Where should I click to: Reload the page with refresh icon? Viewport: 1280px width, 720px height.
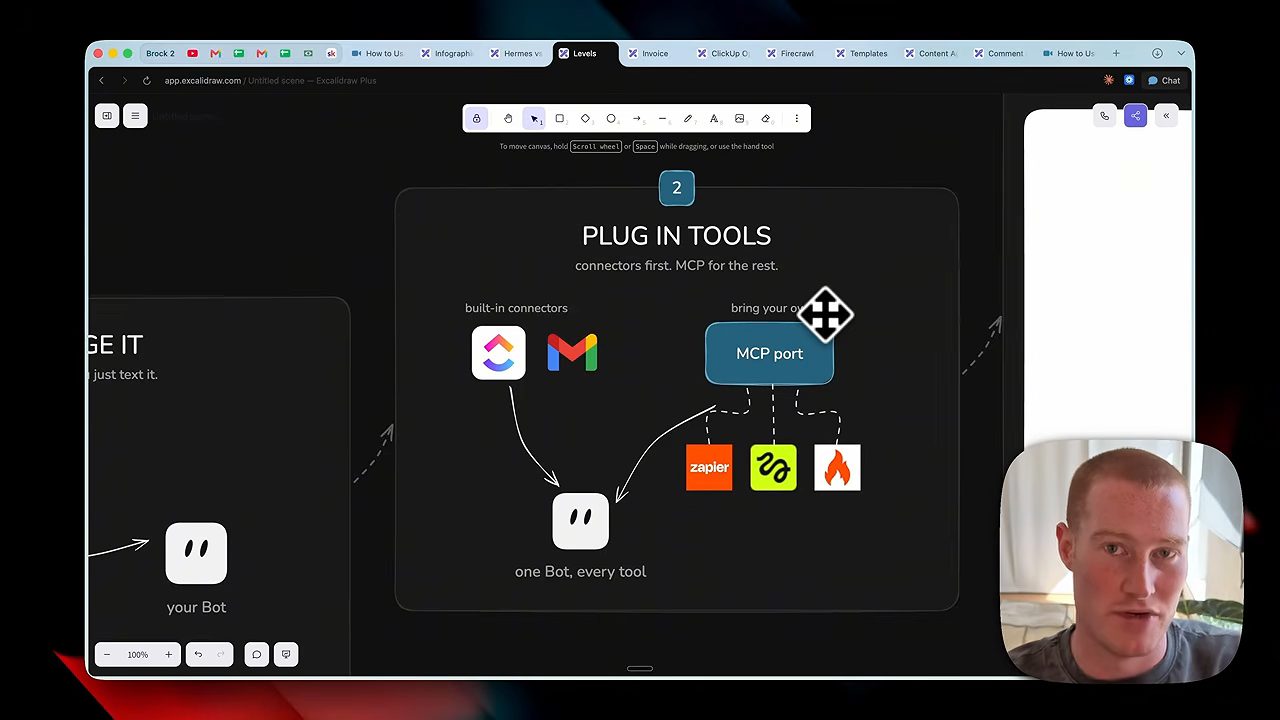pyautogui.click(x=146, y=80)
